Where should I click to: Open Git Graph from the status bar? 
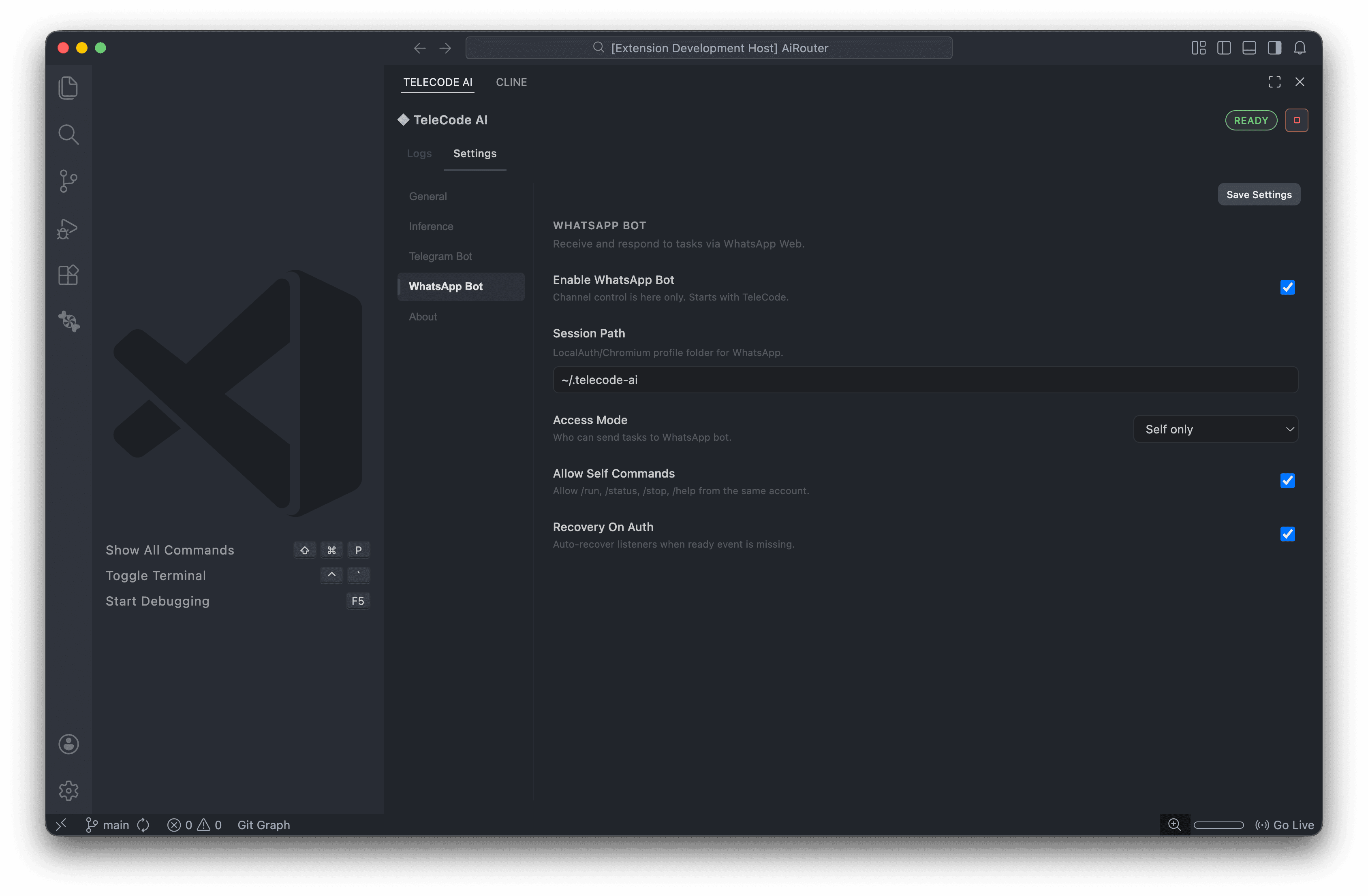coord(264,824)
